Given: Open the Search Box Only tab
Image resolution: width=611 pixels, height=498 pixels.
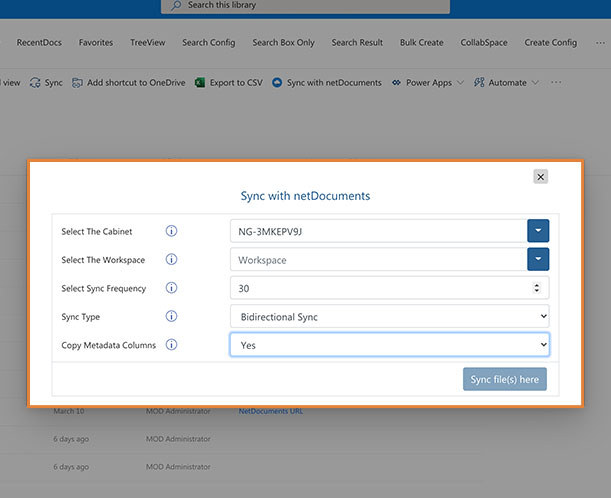Looking at the screenshot, I should click(x=283, y=42).
